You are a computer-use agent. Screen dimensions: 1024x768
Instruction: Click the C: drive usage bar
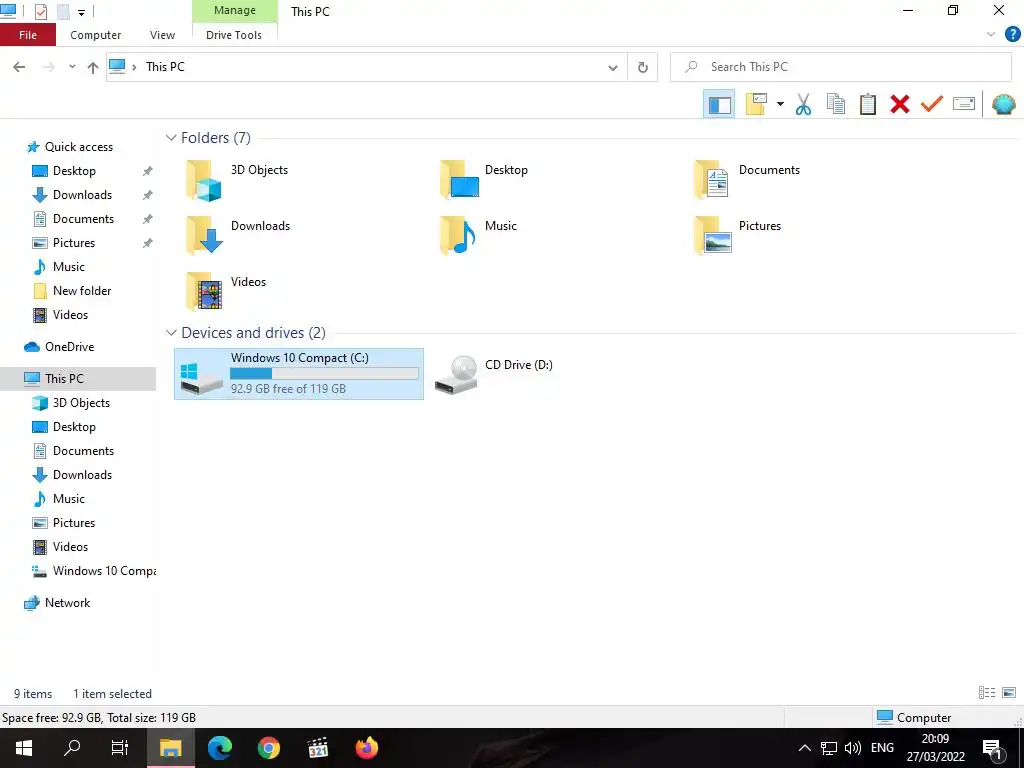point(324,374)
